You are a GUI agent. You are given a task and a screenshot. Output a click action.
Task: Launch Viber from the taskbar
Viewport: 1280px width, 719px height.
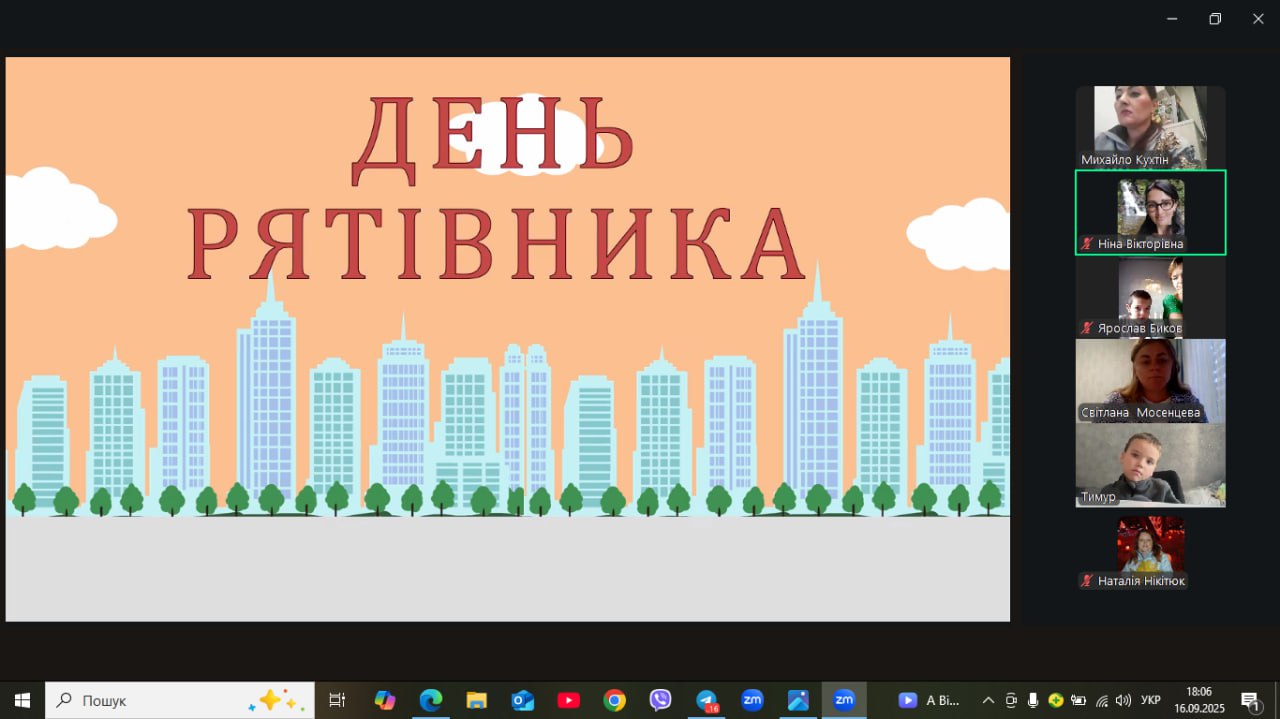click(660, 700)
